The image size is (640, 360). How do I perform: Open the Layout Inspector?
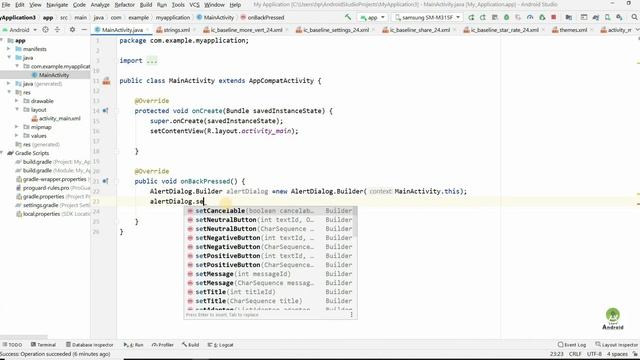pyautogui.click(x=616, y=345)
